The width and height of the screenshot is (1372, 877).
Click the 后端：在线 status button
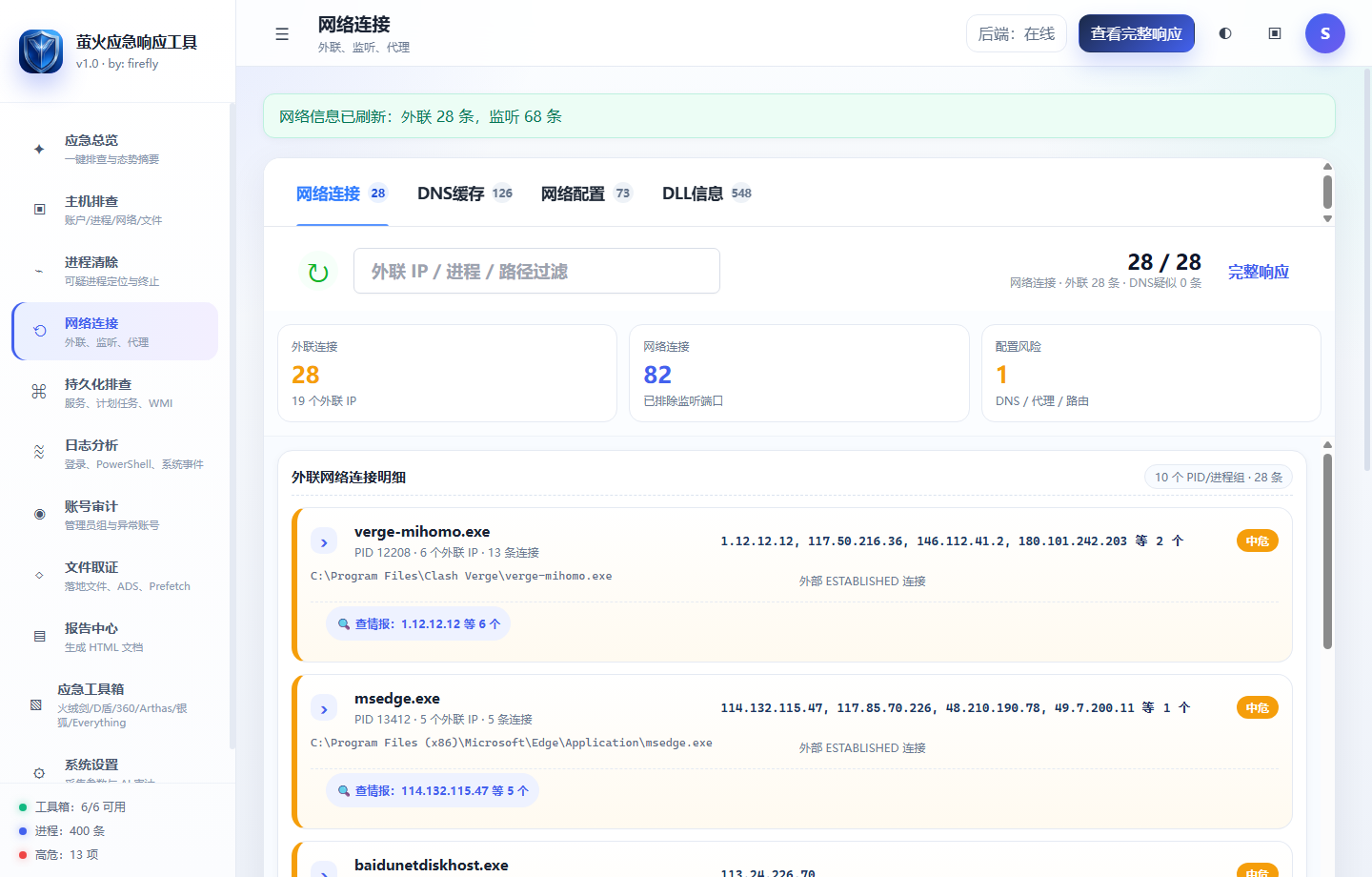[1017, 33]
